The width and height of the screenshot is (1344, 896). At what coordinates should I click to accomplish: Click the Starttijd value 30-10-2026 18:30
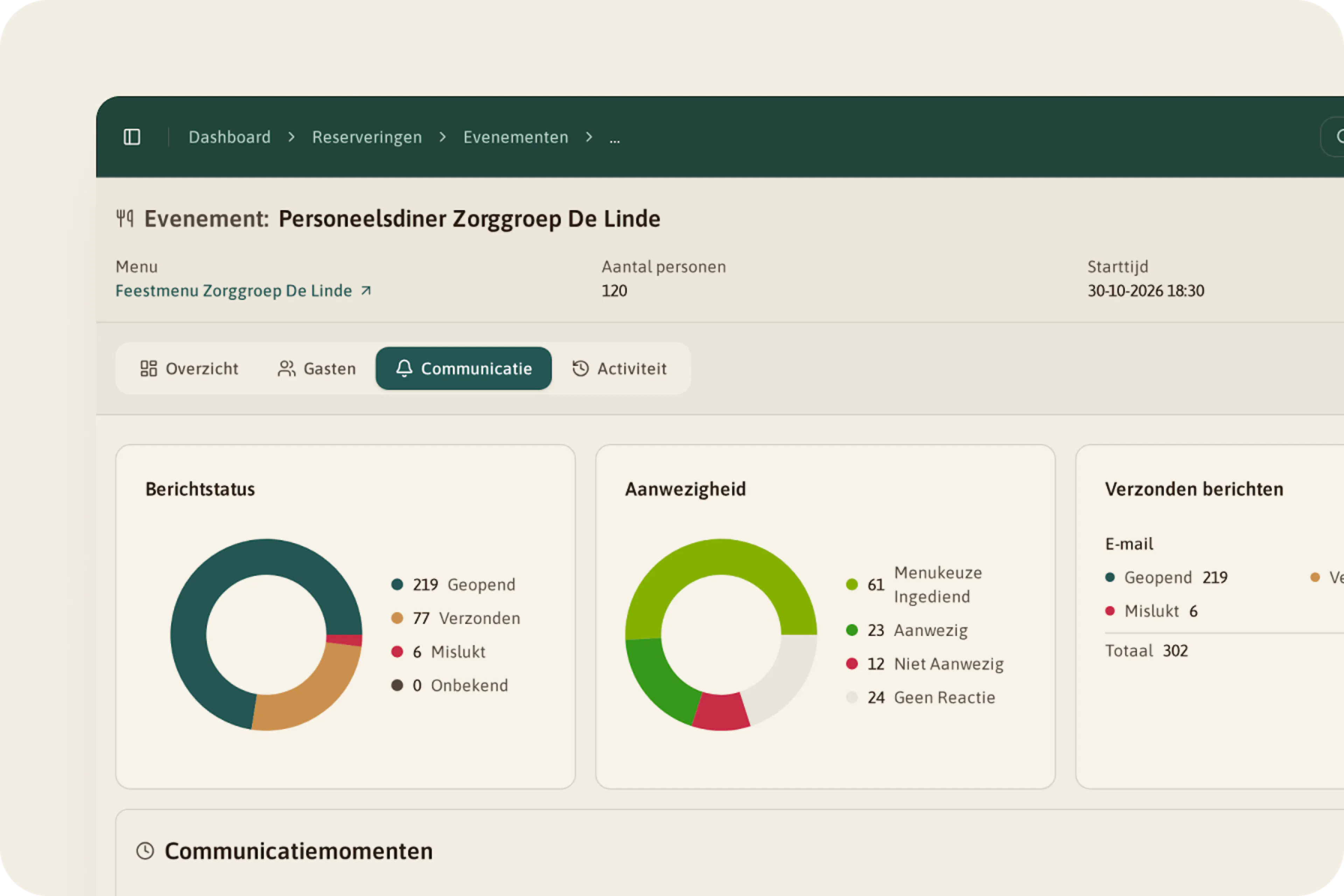(1146, 291)
